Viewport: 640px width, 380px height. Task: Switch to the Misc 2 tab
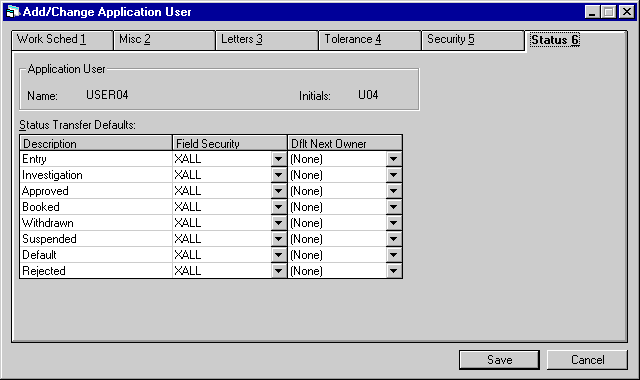[x=164, y=40]
